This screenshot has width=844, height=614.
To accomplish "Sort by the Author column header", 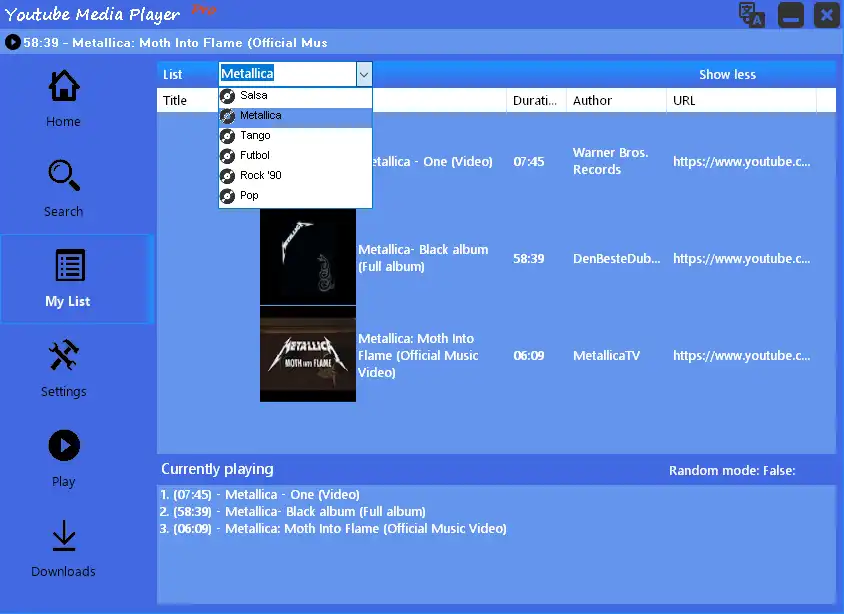I will [616, 101].
